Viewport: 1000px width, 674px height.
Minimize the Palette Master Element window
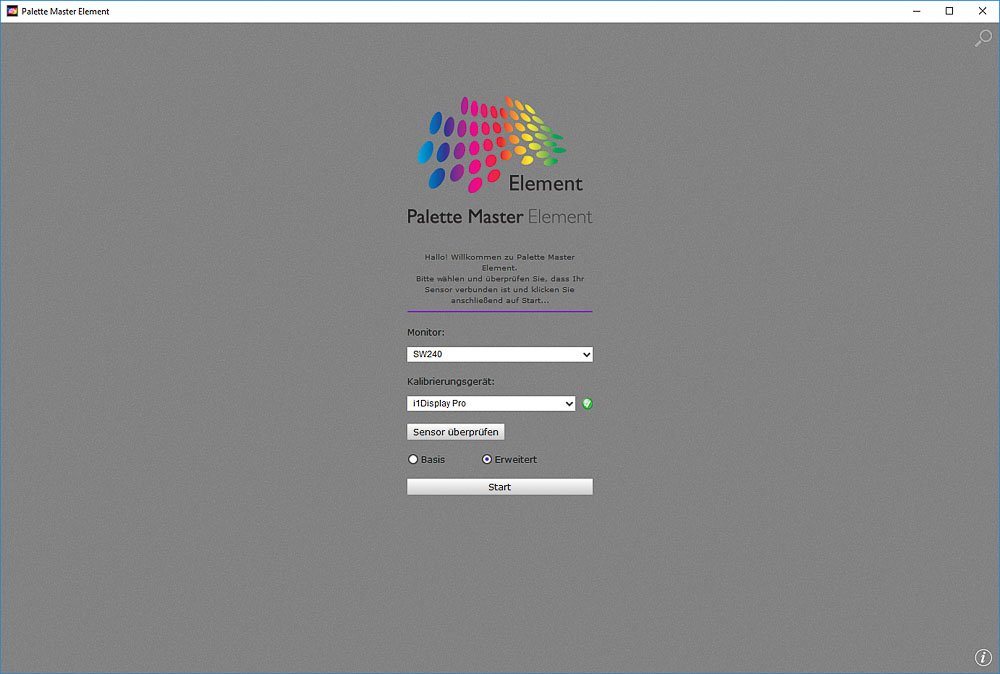(x=916, y=11)
